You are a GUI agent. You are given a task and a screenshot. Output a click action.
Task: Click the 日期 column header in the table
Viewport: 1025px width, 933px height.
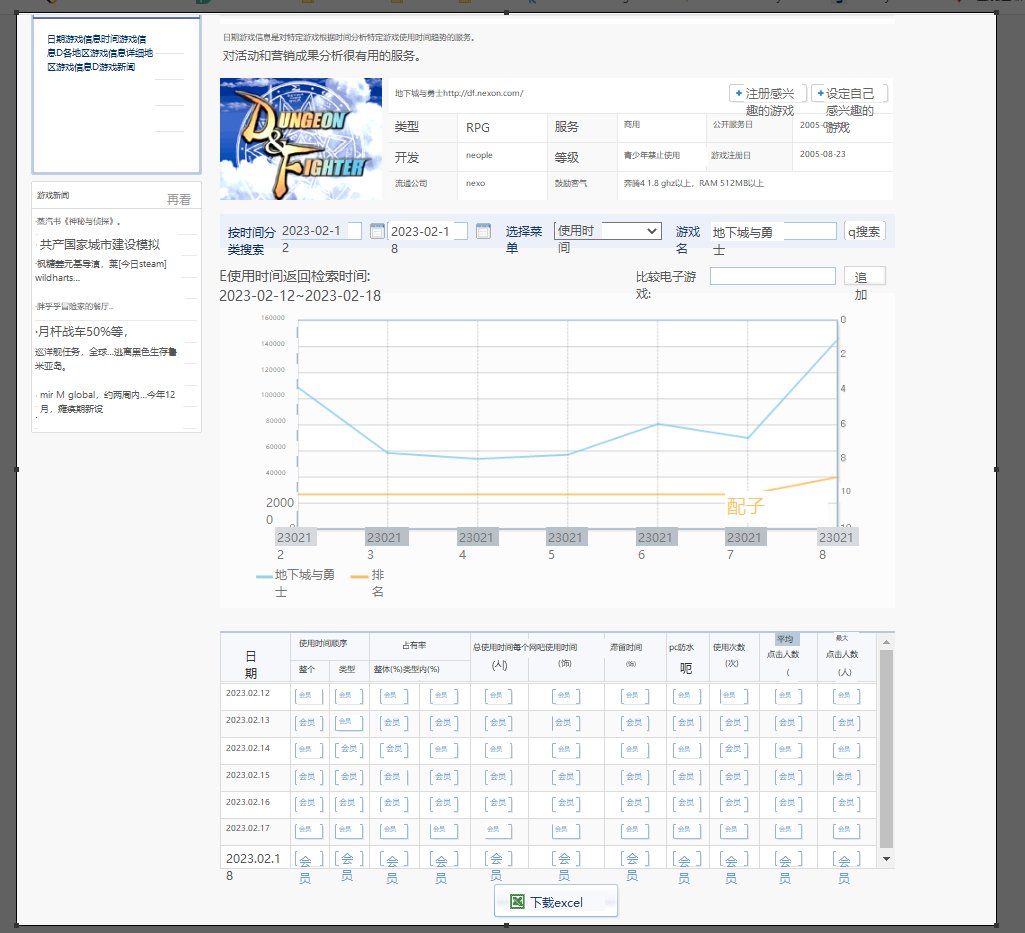point(250,664)
